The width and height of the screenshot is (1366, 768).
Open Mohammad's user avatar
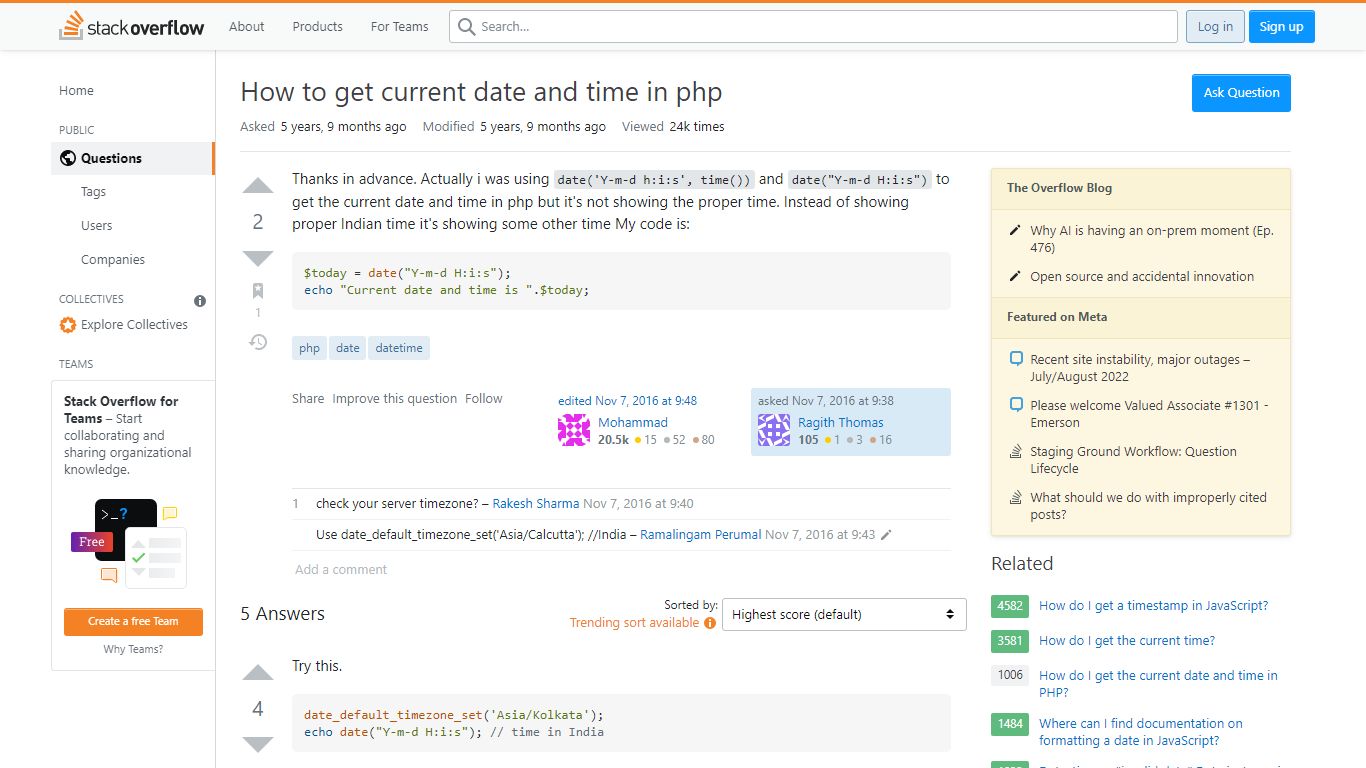pos(574,430)
